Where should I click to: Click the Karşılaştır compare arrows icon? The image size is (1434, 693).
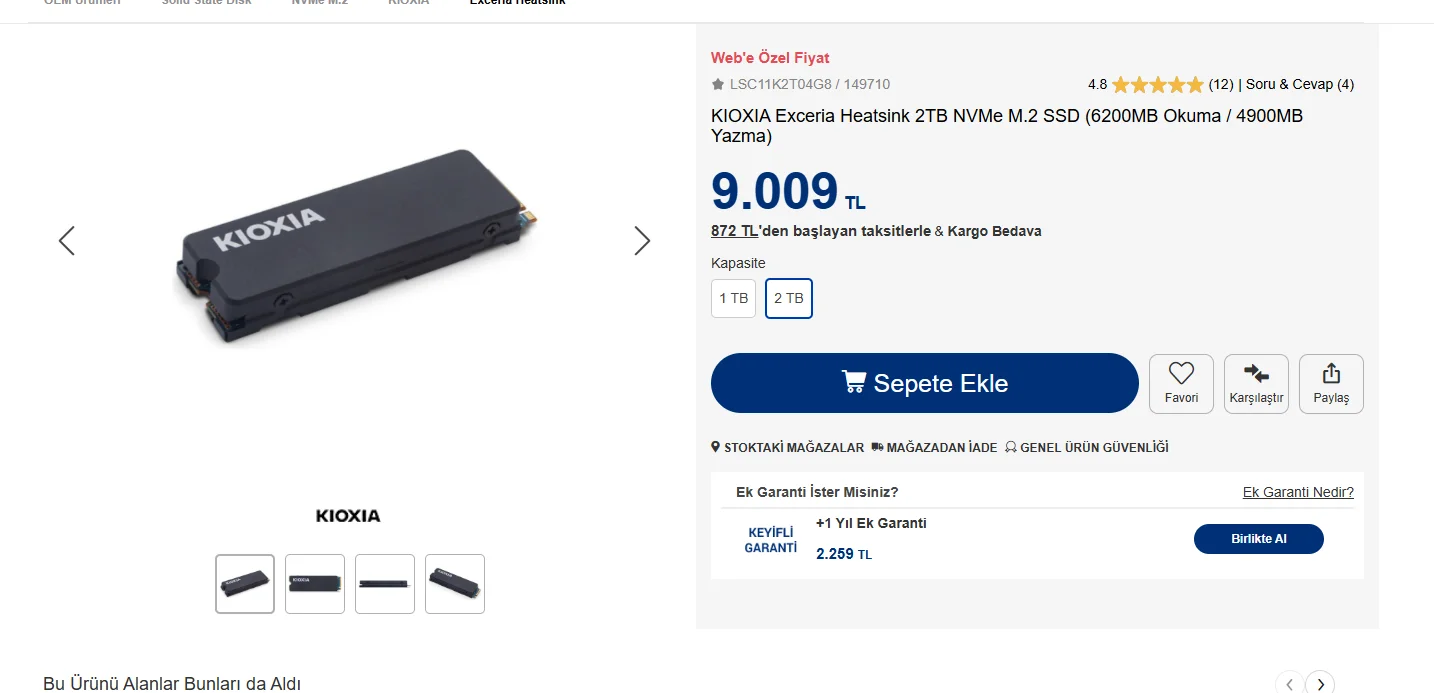coord(1256,374)
